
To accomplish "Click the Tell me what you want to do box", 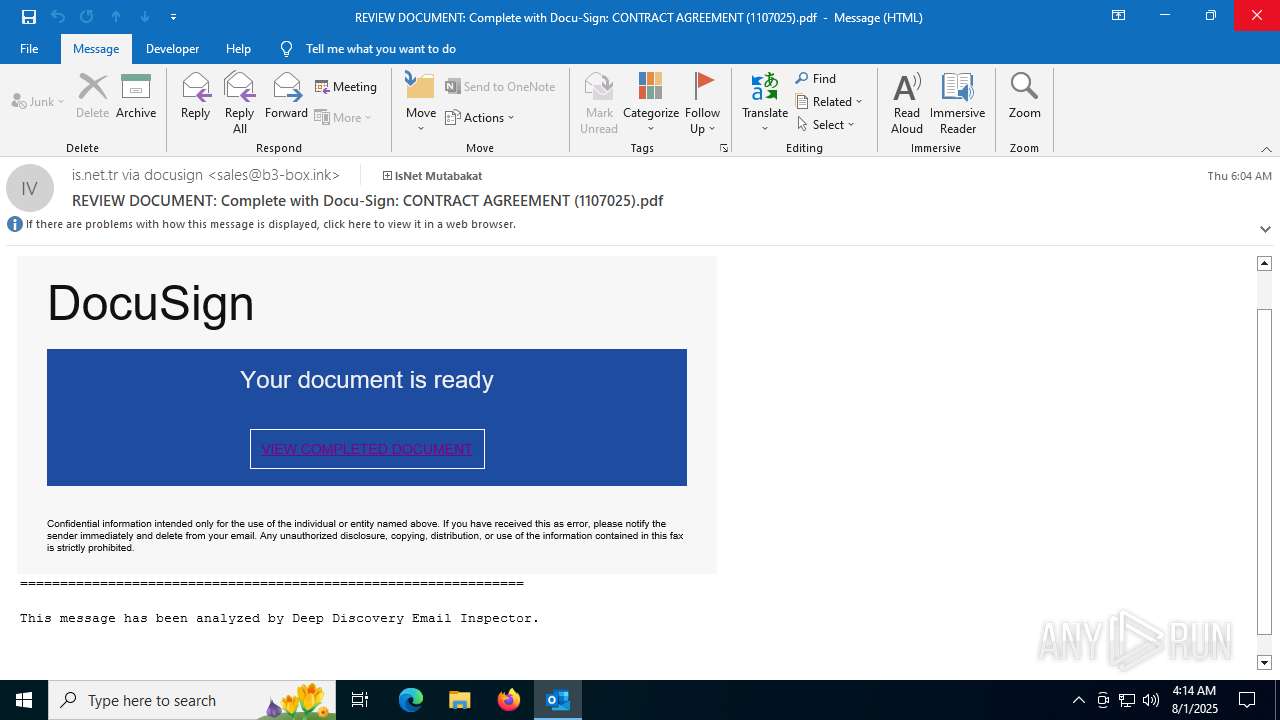I will coord(380,48).
